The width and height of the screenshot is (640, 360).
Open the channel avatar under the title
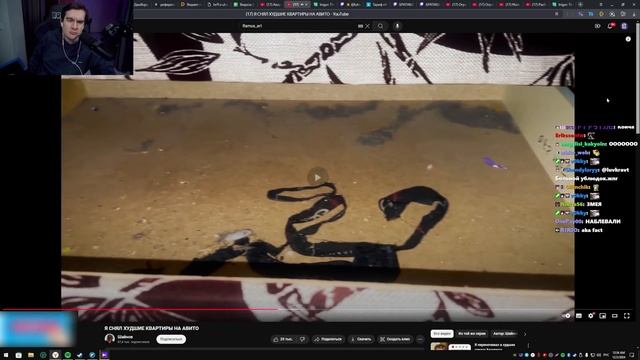pos(109,338)
